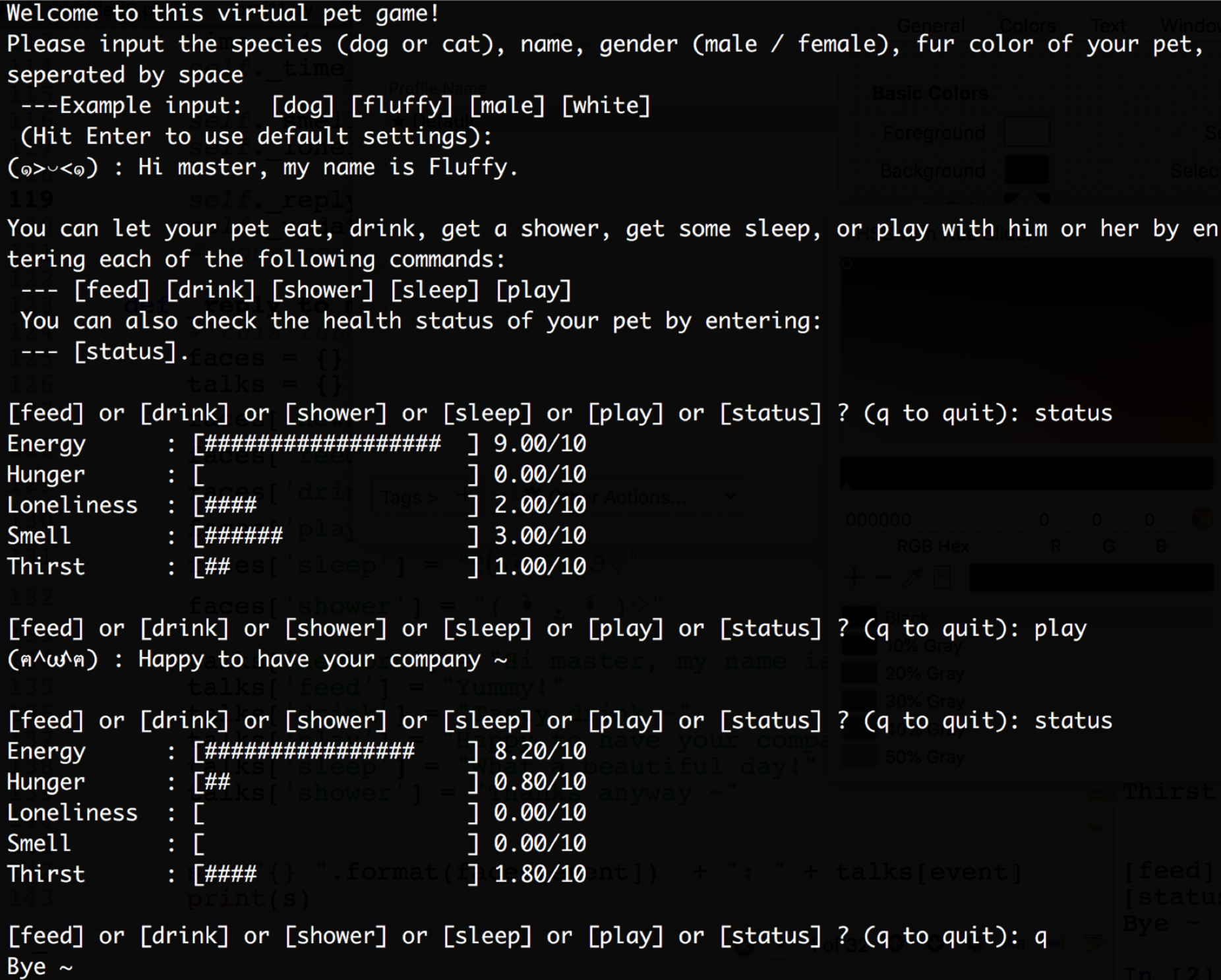Click "[shower]" in the dashed commands list line
The image size is (1221, 980).
(x=322, y=290)
